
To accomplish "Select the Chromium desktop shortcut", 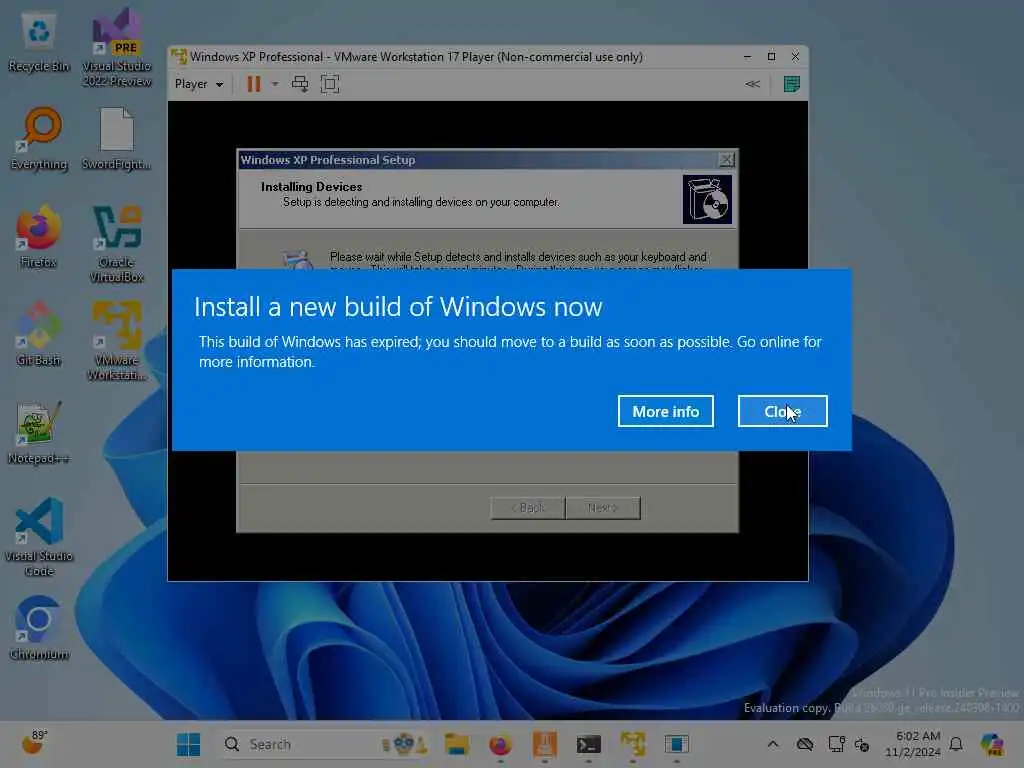I will (x=39, y=628).
